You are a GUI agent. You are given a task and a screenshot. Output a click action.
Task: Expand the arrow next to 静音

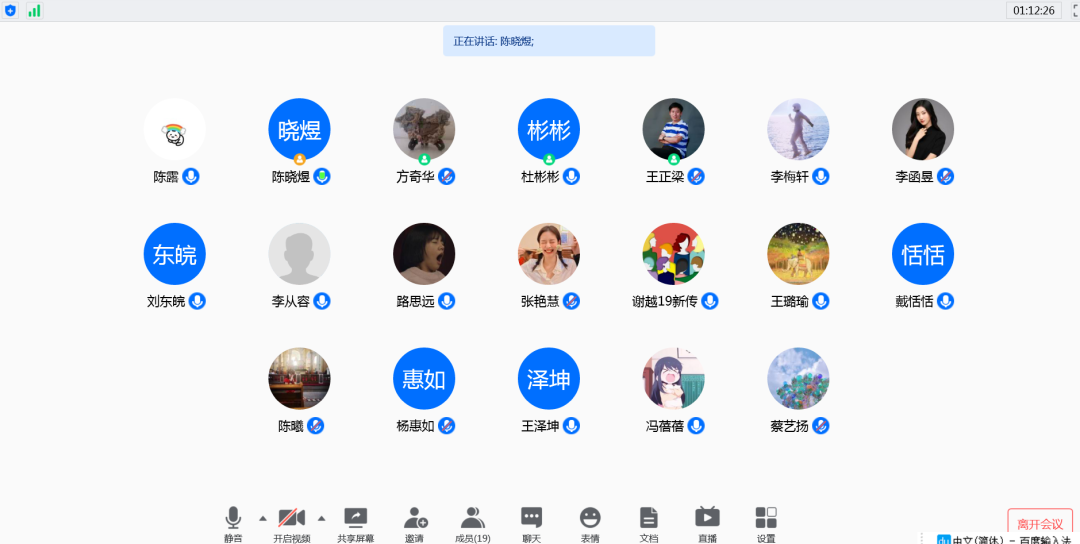point(263,518)
